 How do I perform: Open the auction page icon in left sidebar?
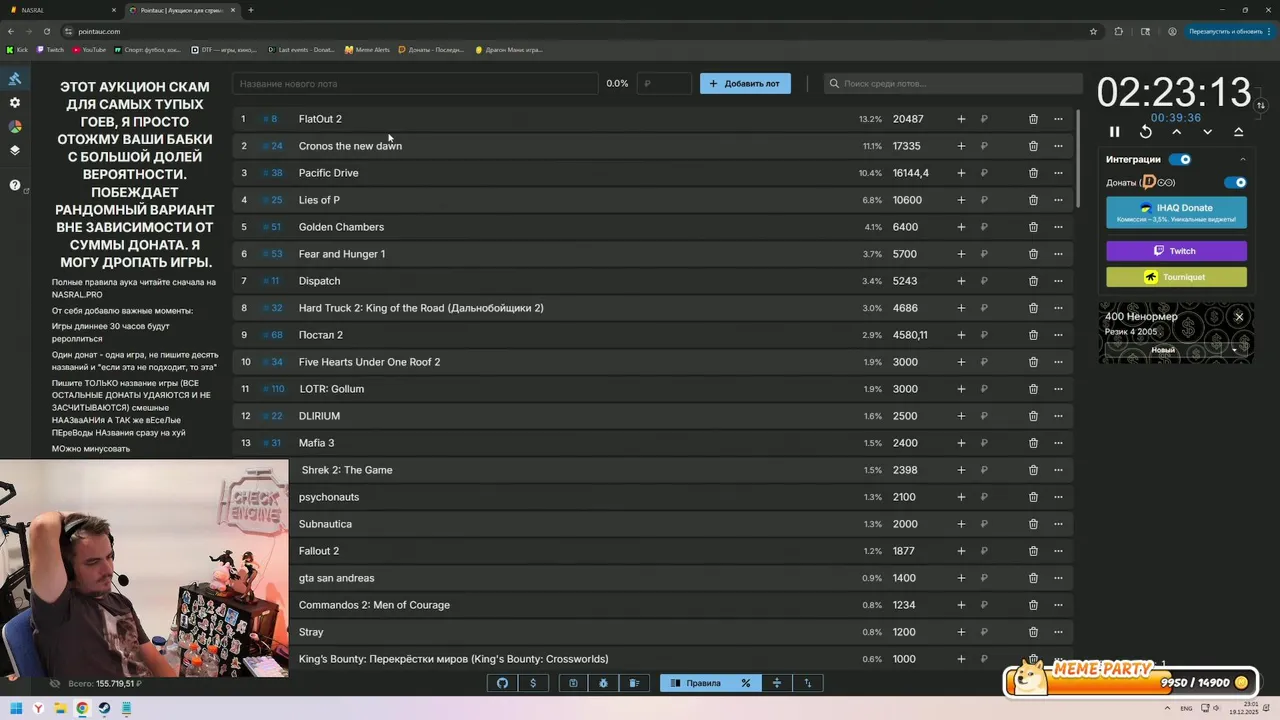15,79
